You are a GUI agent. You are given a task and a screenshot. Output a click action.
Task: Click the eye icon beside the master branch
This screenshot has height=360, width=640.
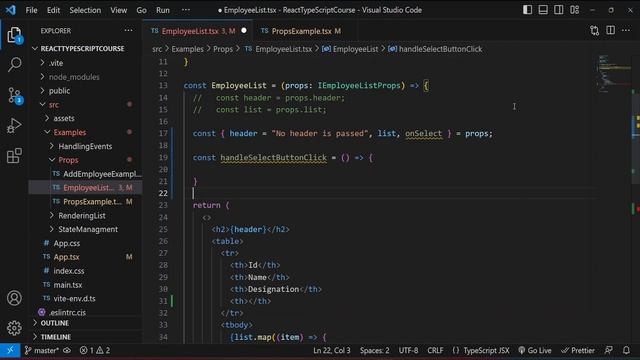coord(67,351)
